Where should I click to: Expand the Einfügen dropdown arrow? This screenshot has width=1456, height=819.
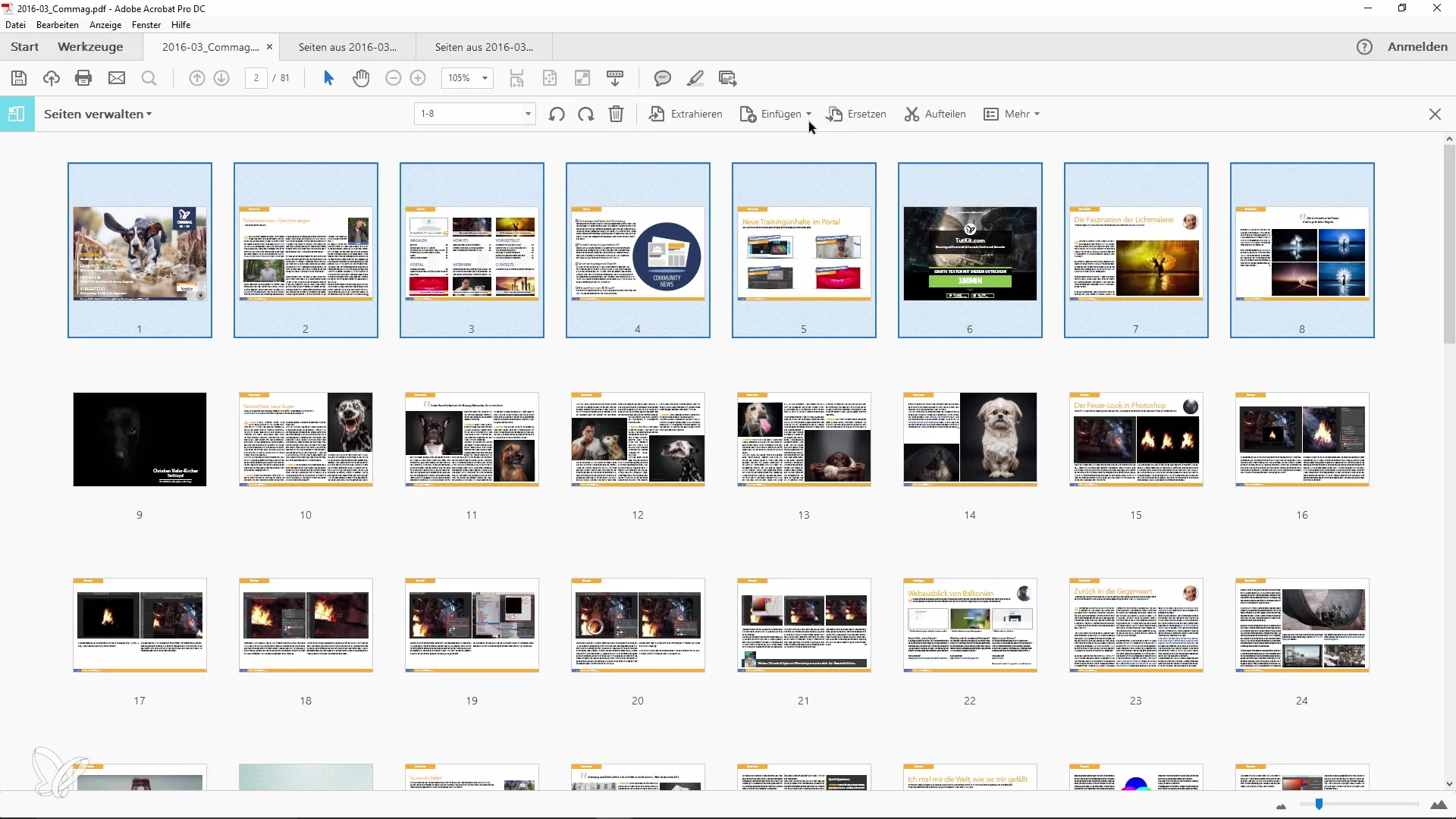(x=809, y=115)
